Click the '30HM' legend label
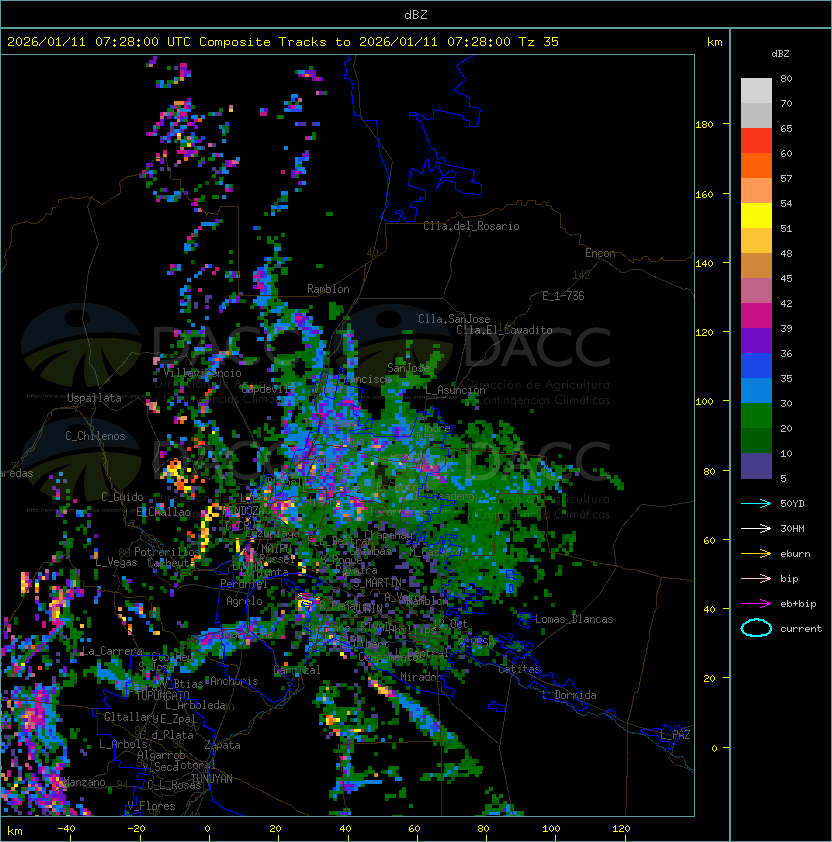Image resolution: width=832 pixels, height=842 pixels. (x=792, y=528)
